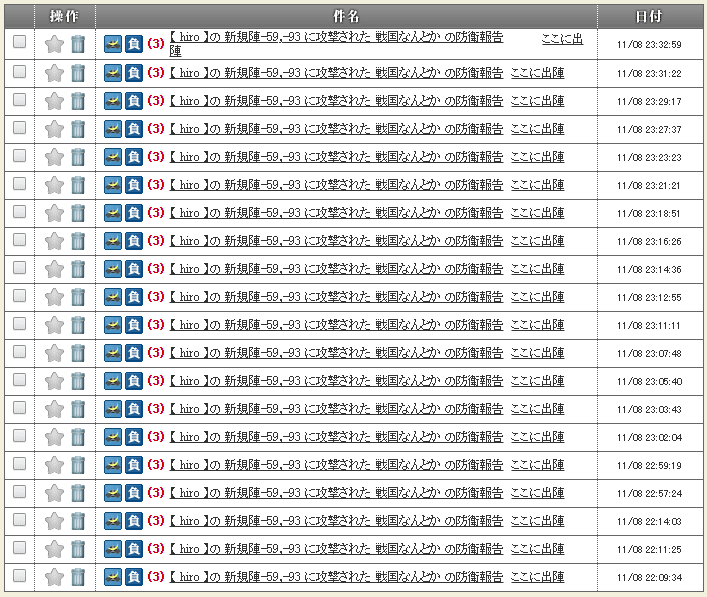Star the report dated 11/08 23:21:21
The width and height of the screenshot is (707, 597).
click(x=55, y=185)
